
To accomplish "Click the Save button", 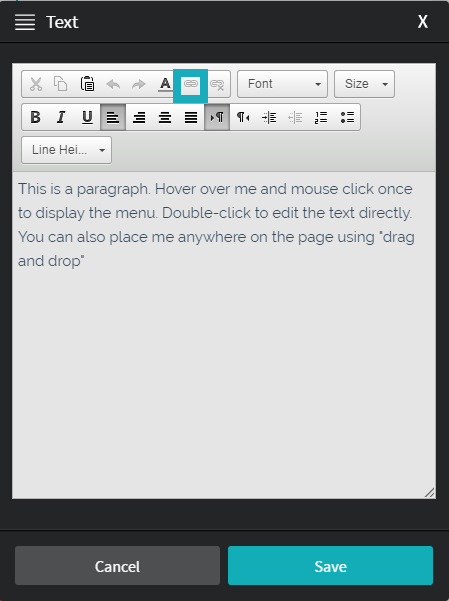I will (331, 566).
